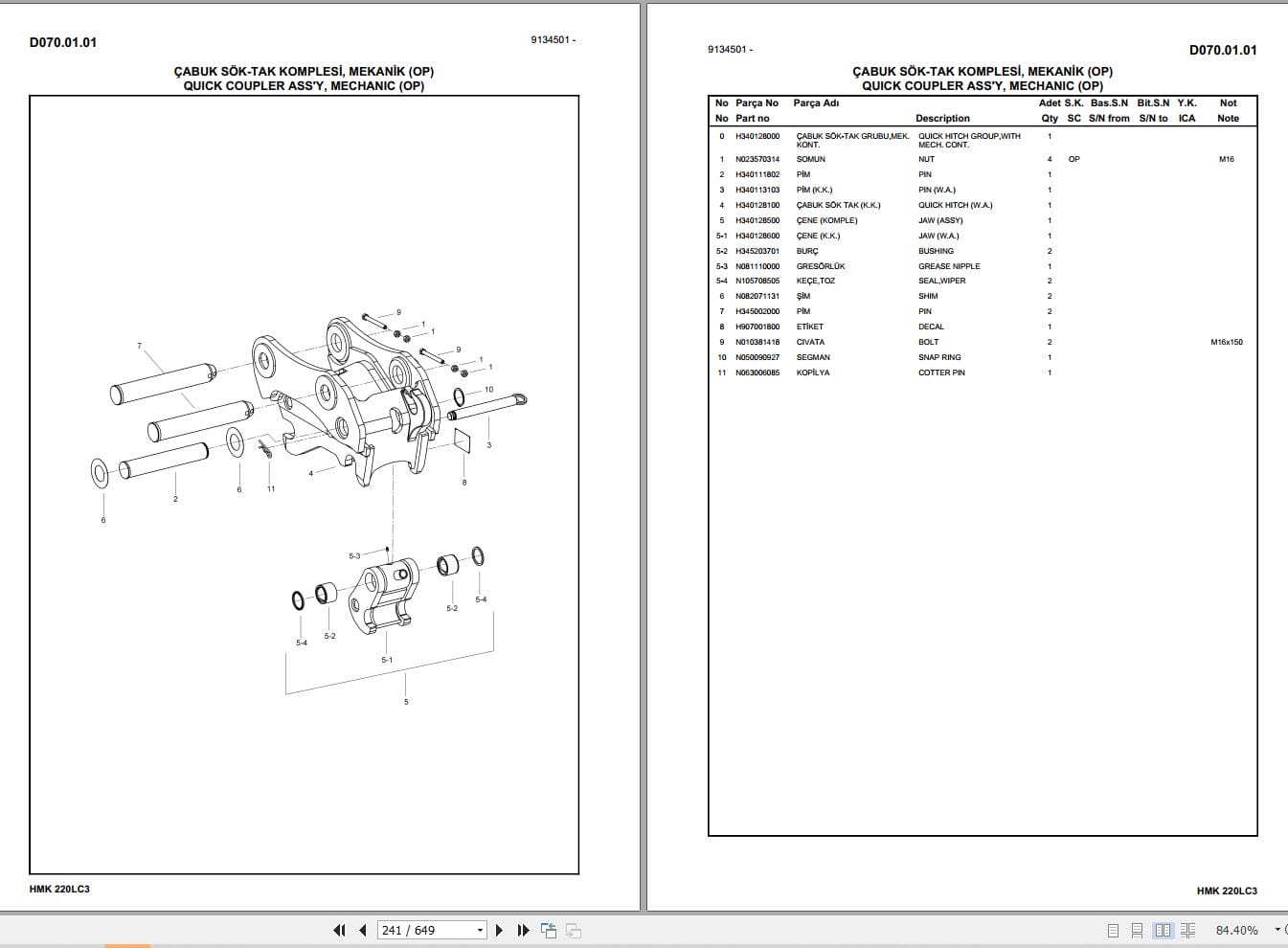The height and width of the screenshot is (948, 1288).
Task: Toggle the highlighted facing pages view
Action: pos(1162,930)
